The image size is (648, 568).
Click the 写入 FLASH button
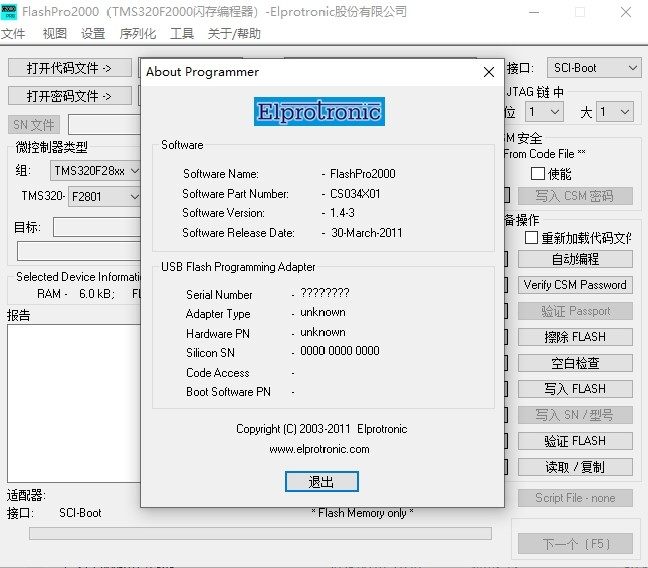pos(575,389)
